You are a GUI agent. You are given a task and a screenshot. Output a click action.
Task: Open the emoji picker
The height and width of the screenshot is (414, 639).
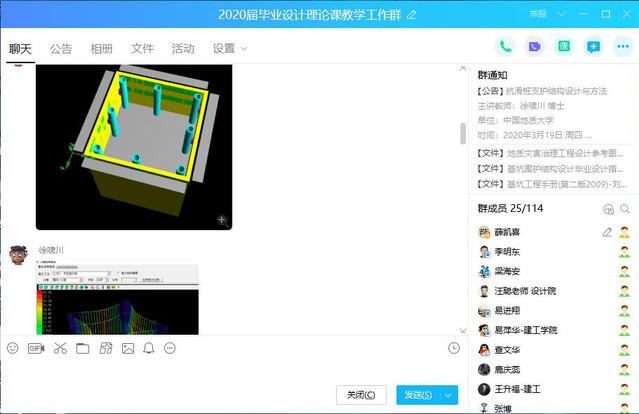(13, 348)
